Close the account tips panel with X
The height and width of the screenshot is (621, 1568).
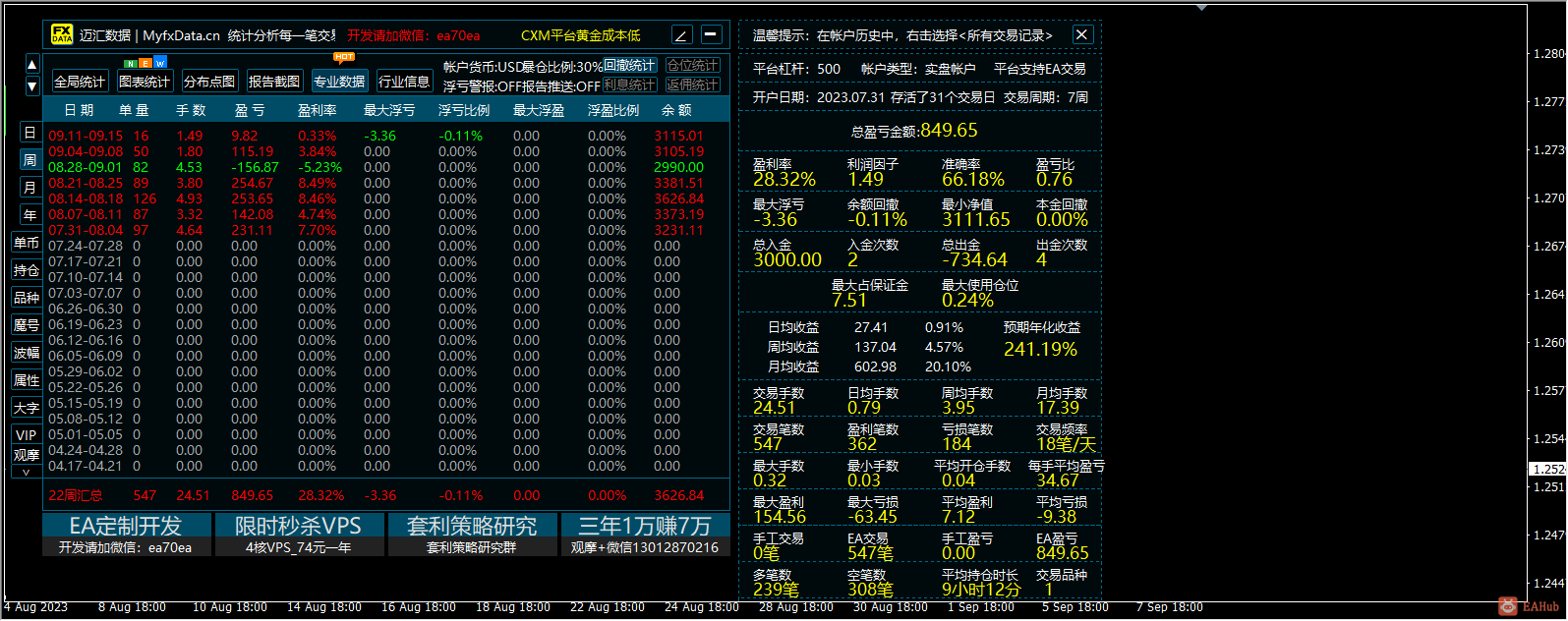1081,34
